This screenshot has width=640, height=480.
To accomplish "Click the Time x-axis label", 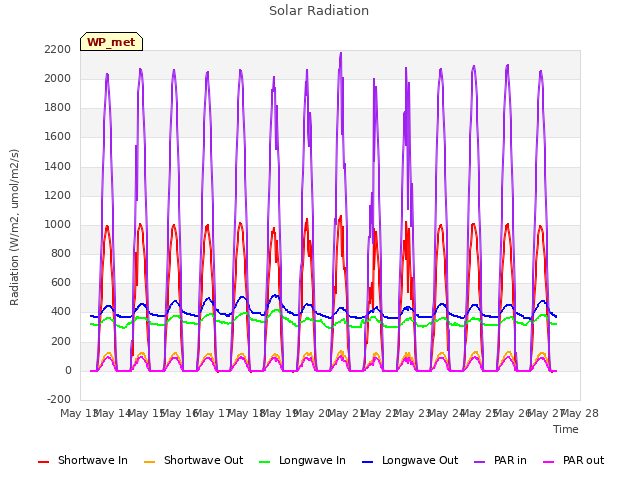I will [x=566, y=429].
